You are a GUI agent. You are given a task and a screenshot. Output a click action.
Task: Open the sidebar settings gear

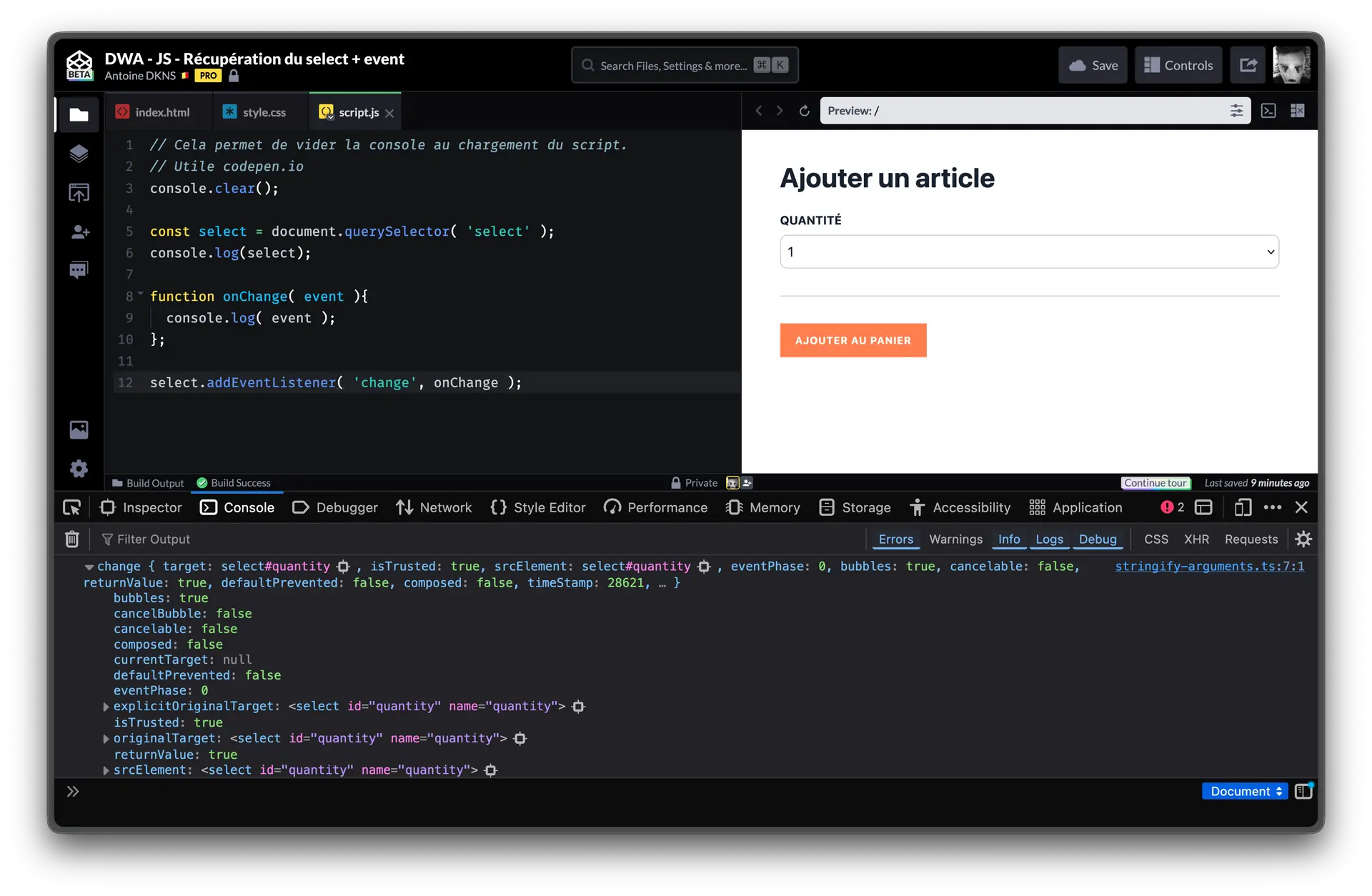(x=79, y=469)
